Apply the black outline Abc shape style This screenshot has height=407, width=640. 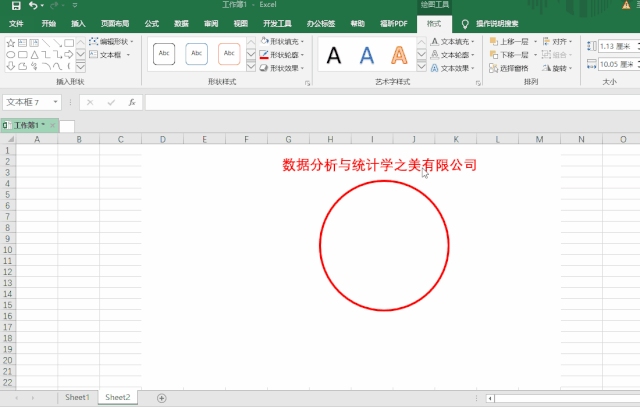click(x=164, y=54)
